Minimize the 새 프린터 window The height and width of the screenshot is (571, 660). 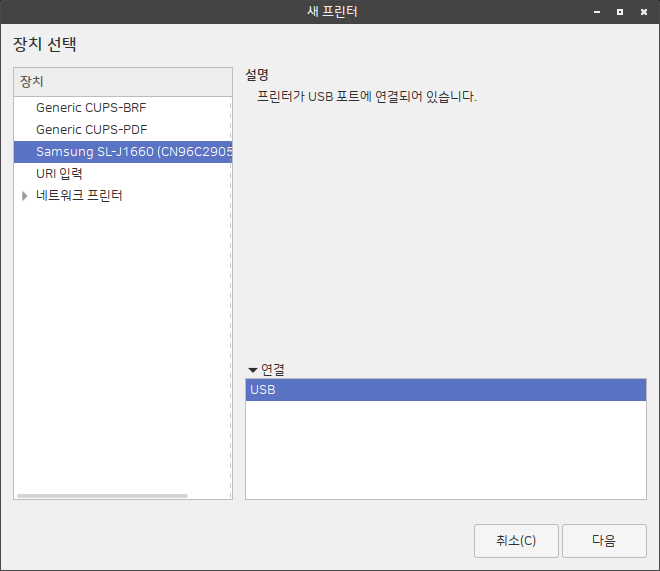(597, 12)
